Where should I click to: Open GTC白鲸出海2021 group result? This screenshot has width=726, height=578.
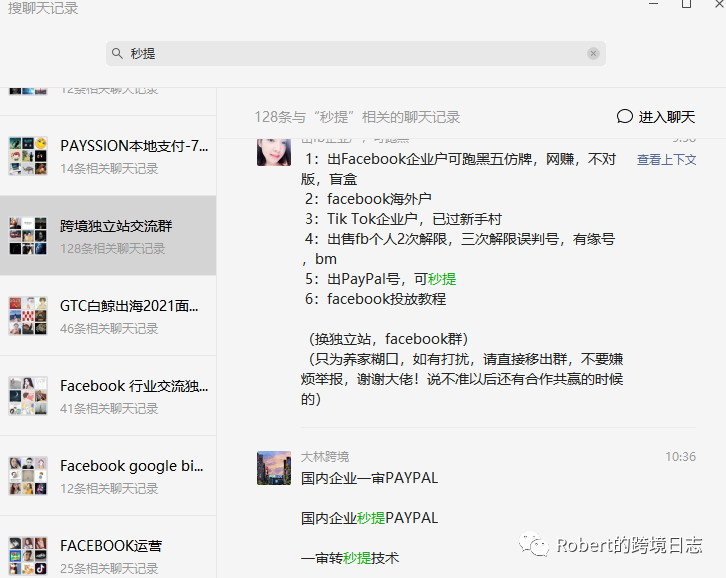click(108, 316)
